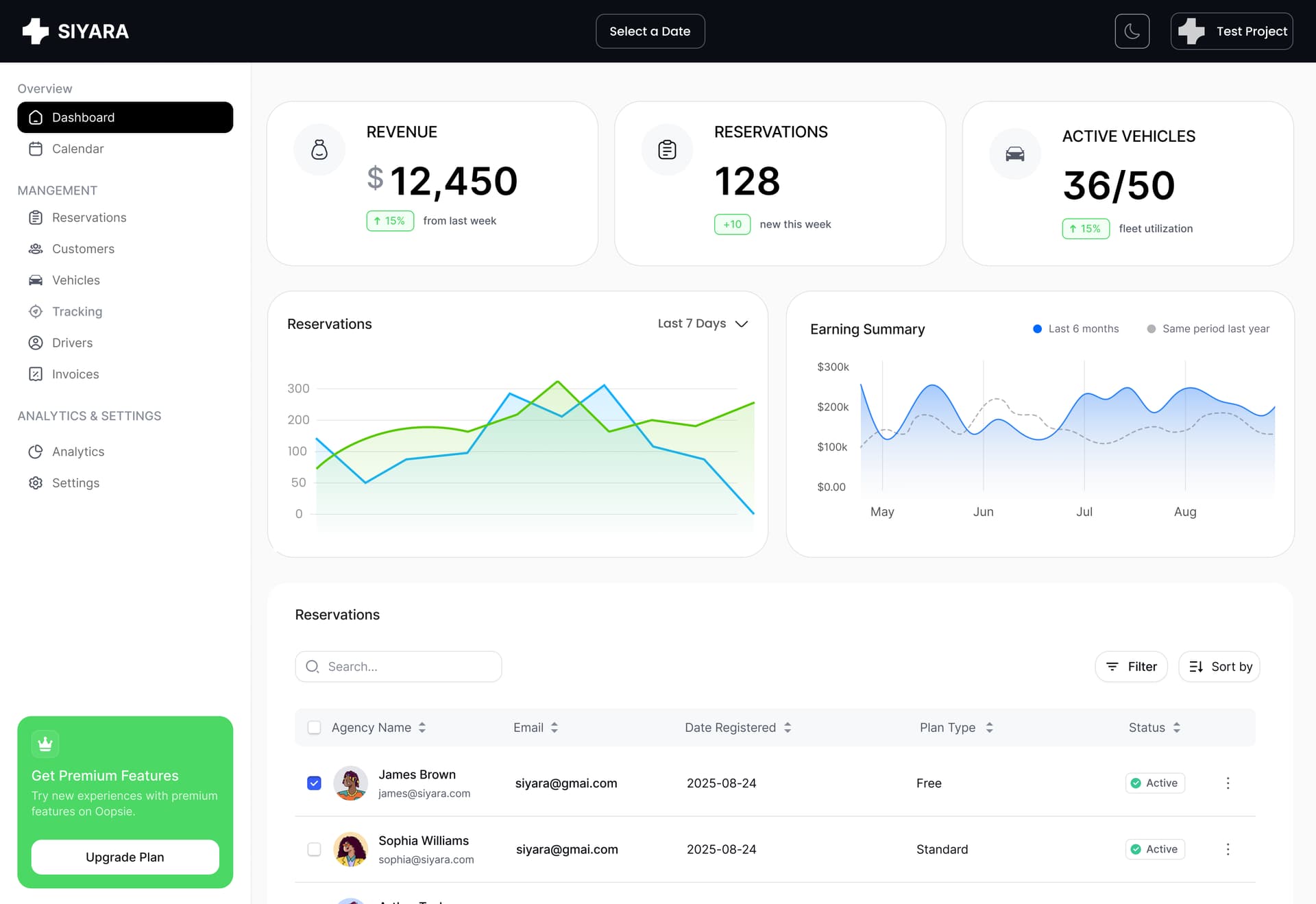Screen dimensions: 1316x904
Task: Click Sophia Williams' Active status badge
Action: point(1155,849)
